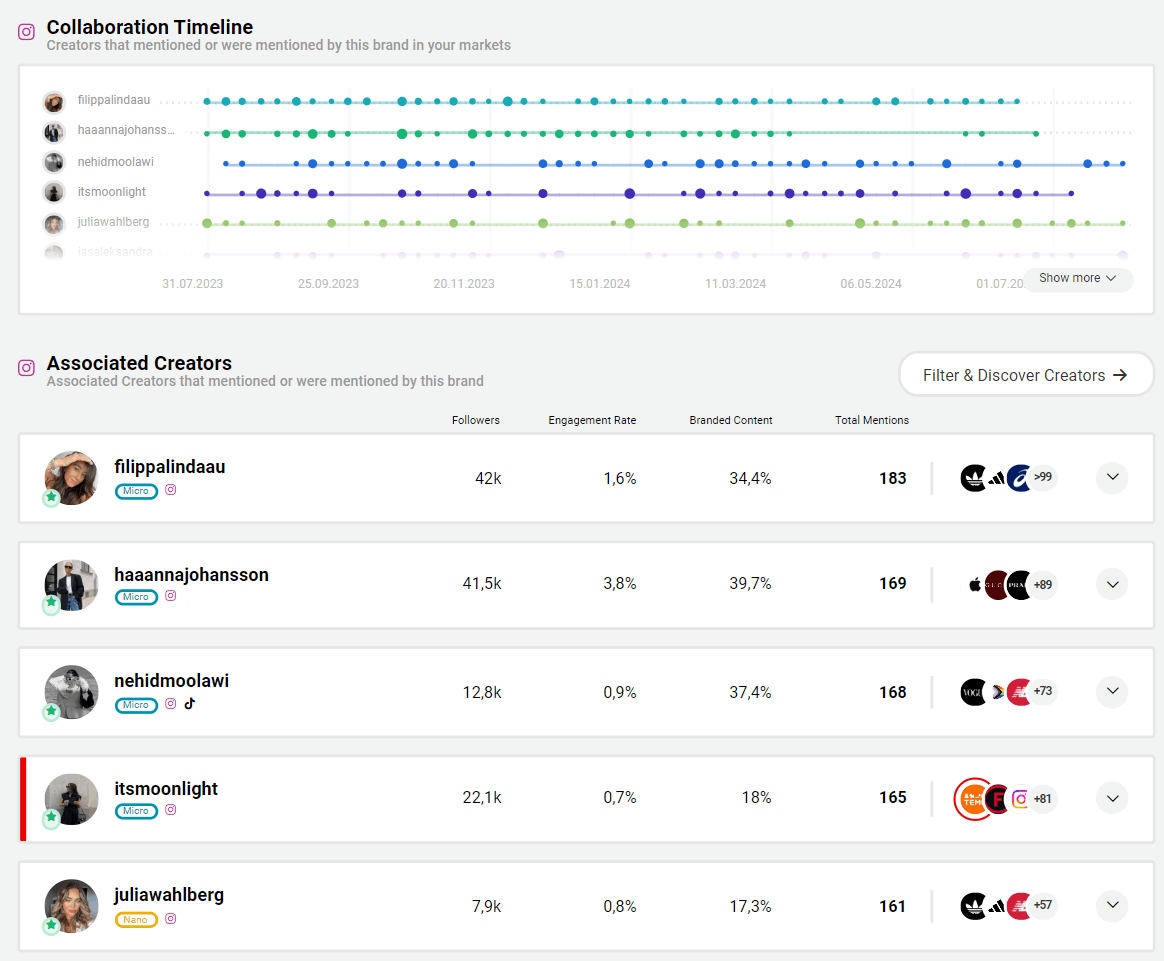Click the Apple logo in haaannajohansson's row
This screenshot has width=1164, height=961.
(x=974, y=584)
